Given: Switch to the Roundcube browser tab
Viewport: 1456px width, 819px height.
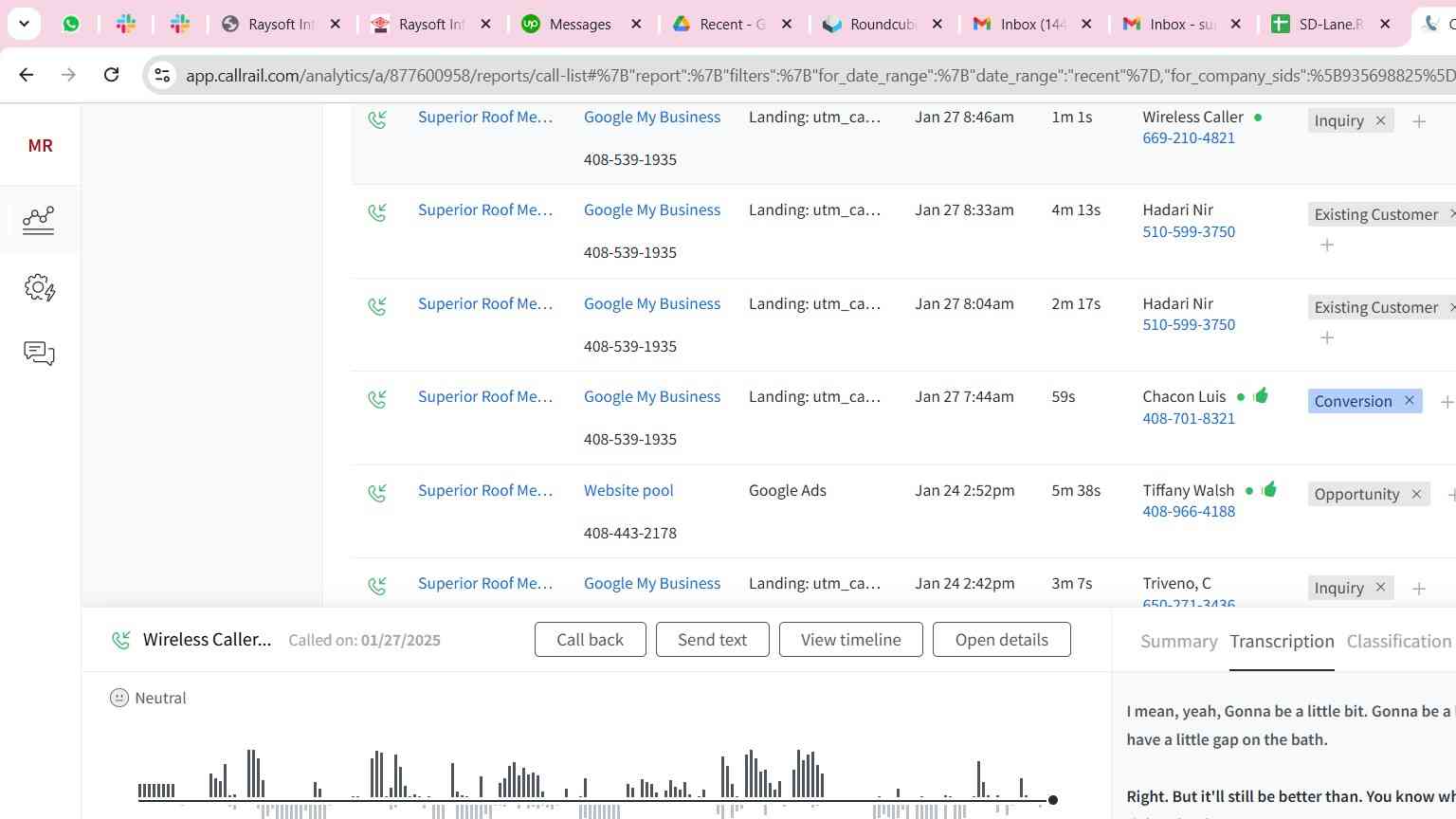Looking at the screenshot, I should (x=883, y=24).
